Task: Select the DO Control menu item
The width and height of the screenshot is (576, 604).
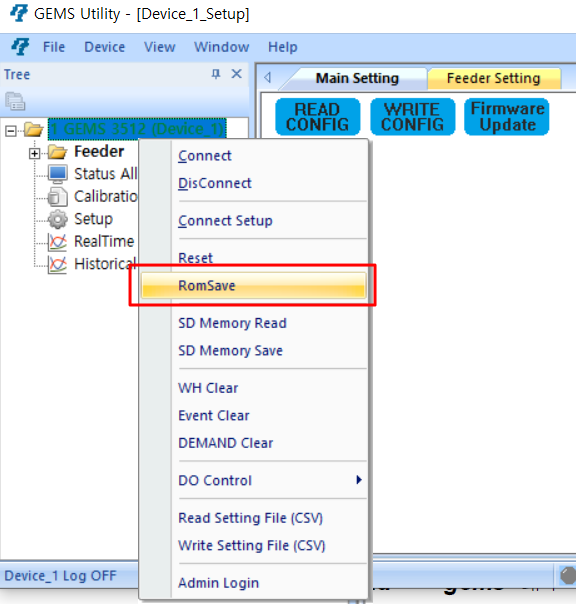Action: pos(254,480)
